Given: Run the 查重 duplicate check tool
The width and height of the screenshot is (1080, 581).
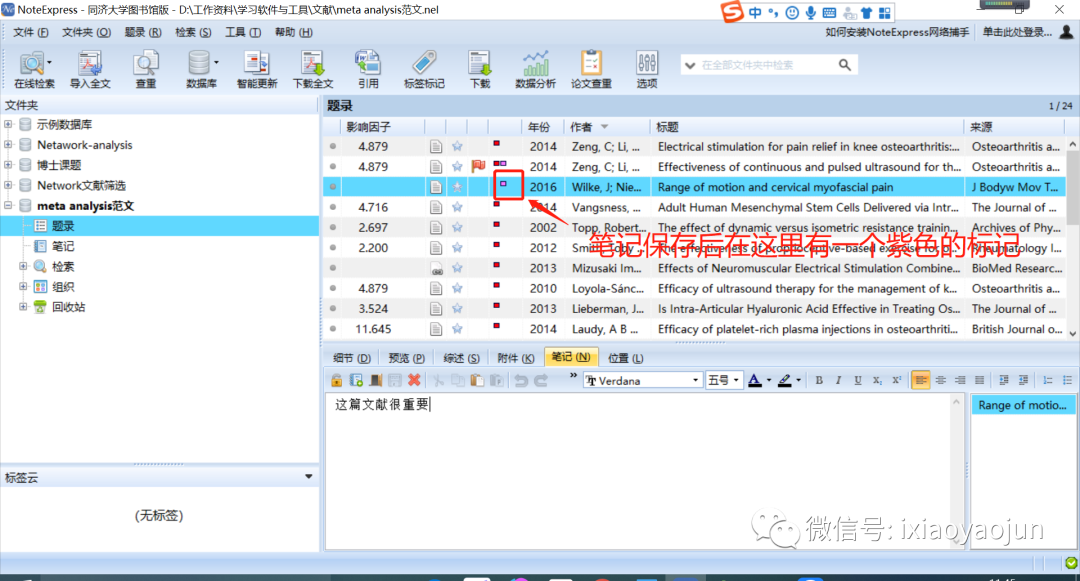Looking at the screenshot, I should point(145,70).
